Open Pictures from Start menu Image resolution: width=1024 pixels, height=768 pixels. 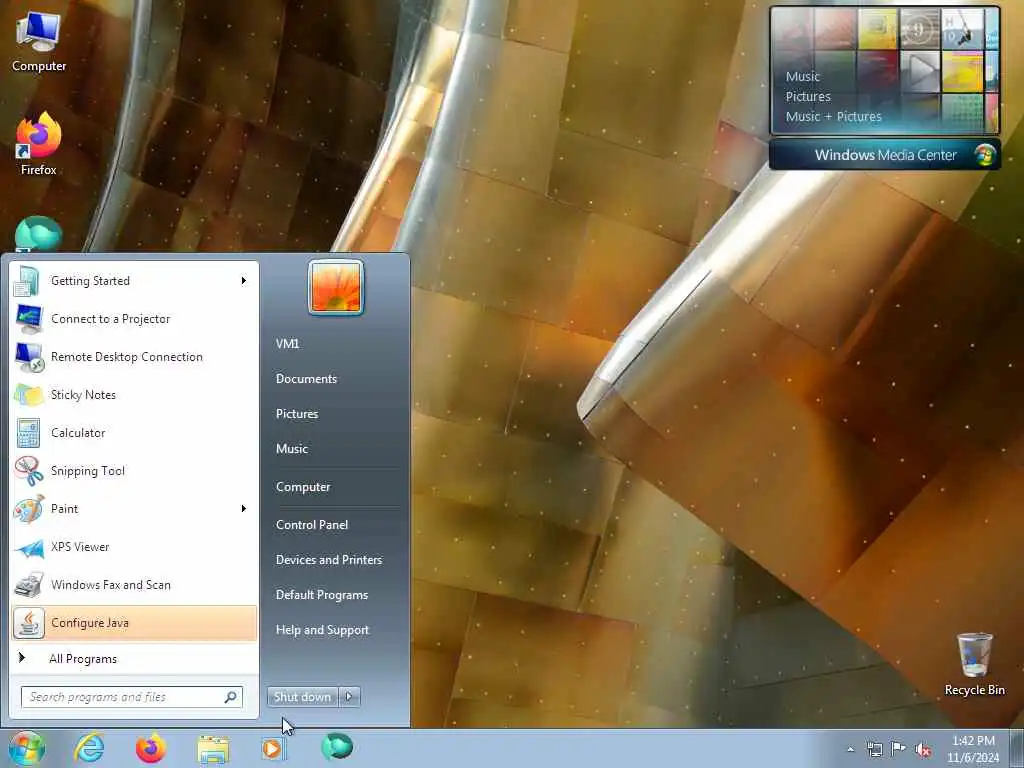297,414
